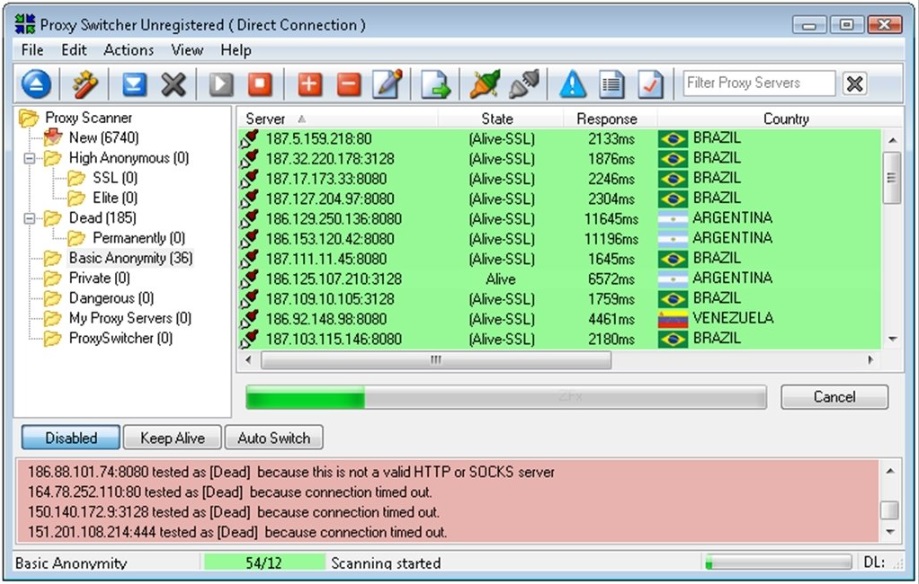Click the green plug connect proxy icon

point(485,85)
